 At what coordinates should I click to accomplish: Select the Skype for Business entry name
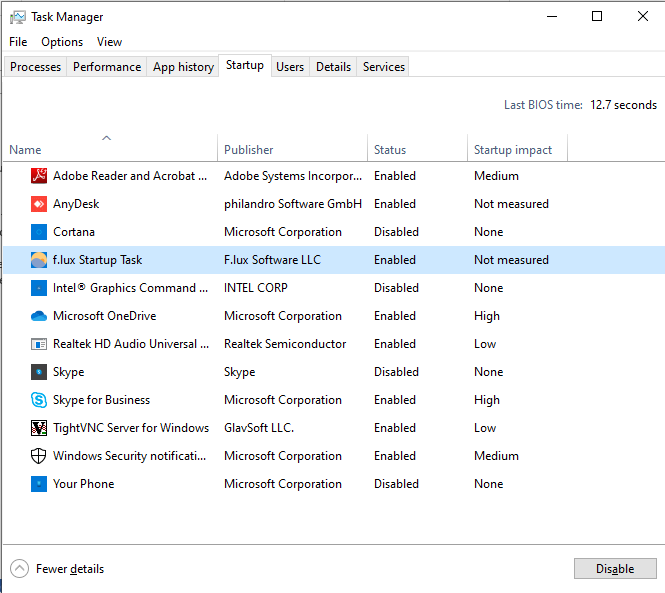pos(101,400)
